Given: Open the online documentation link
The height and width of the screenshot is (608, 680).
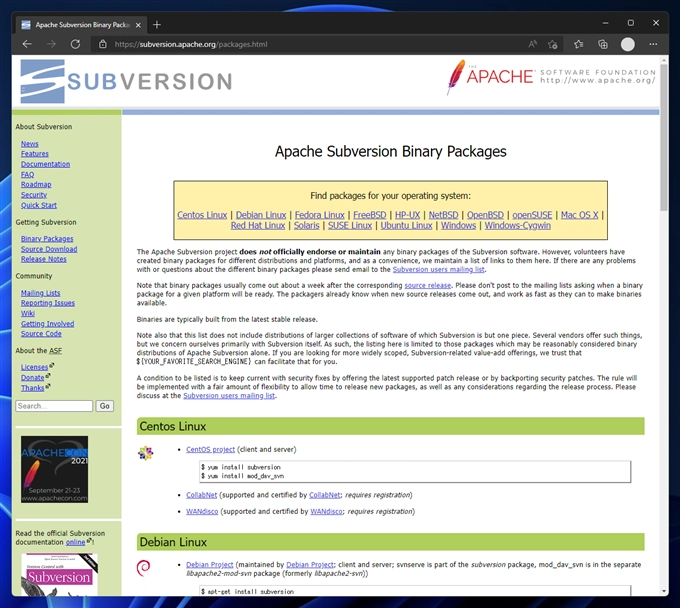Looking at the screenshot, I should (x=75, y=543).
